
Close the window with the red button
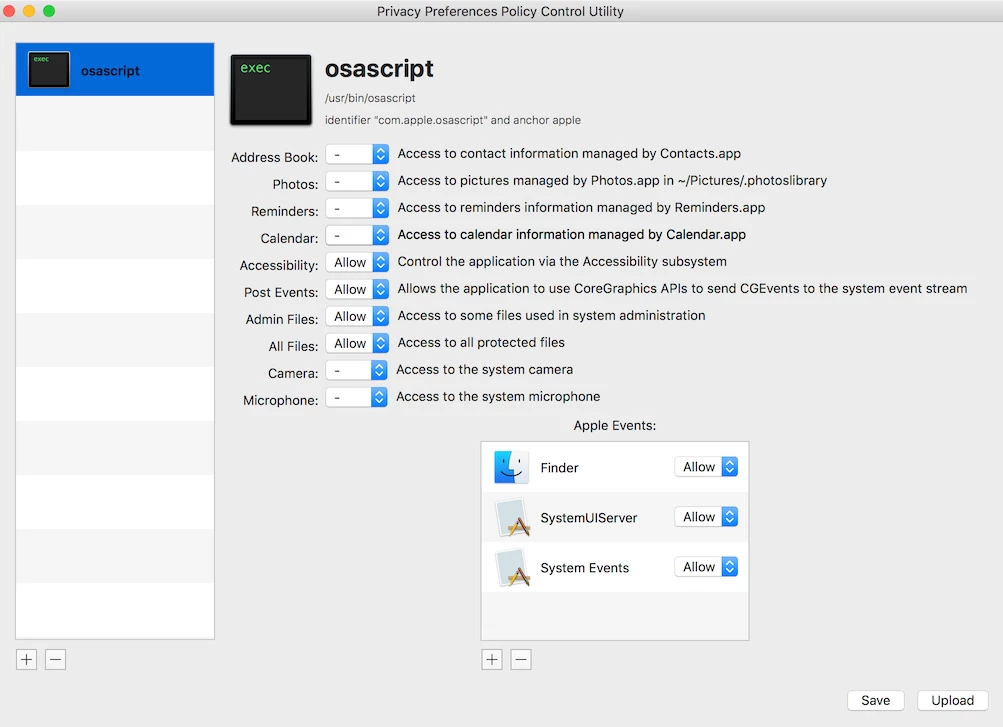(8, 11)
